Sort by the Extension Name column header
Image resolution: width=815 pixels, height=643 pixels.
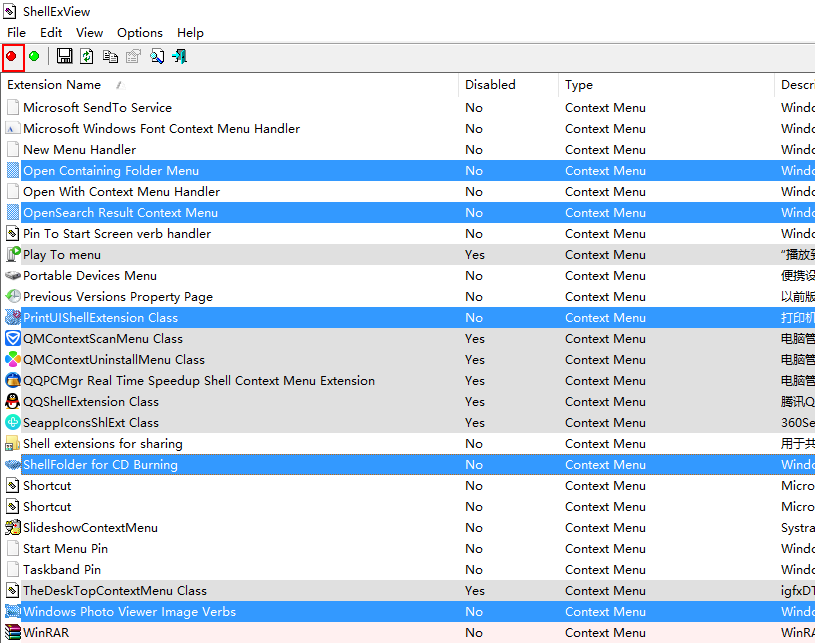(230, 85)
